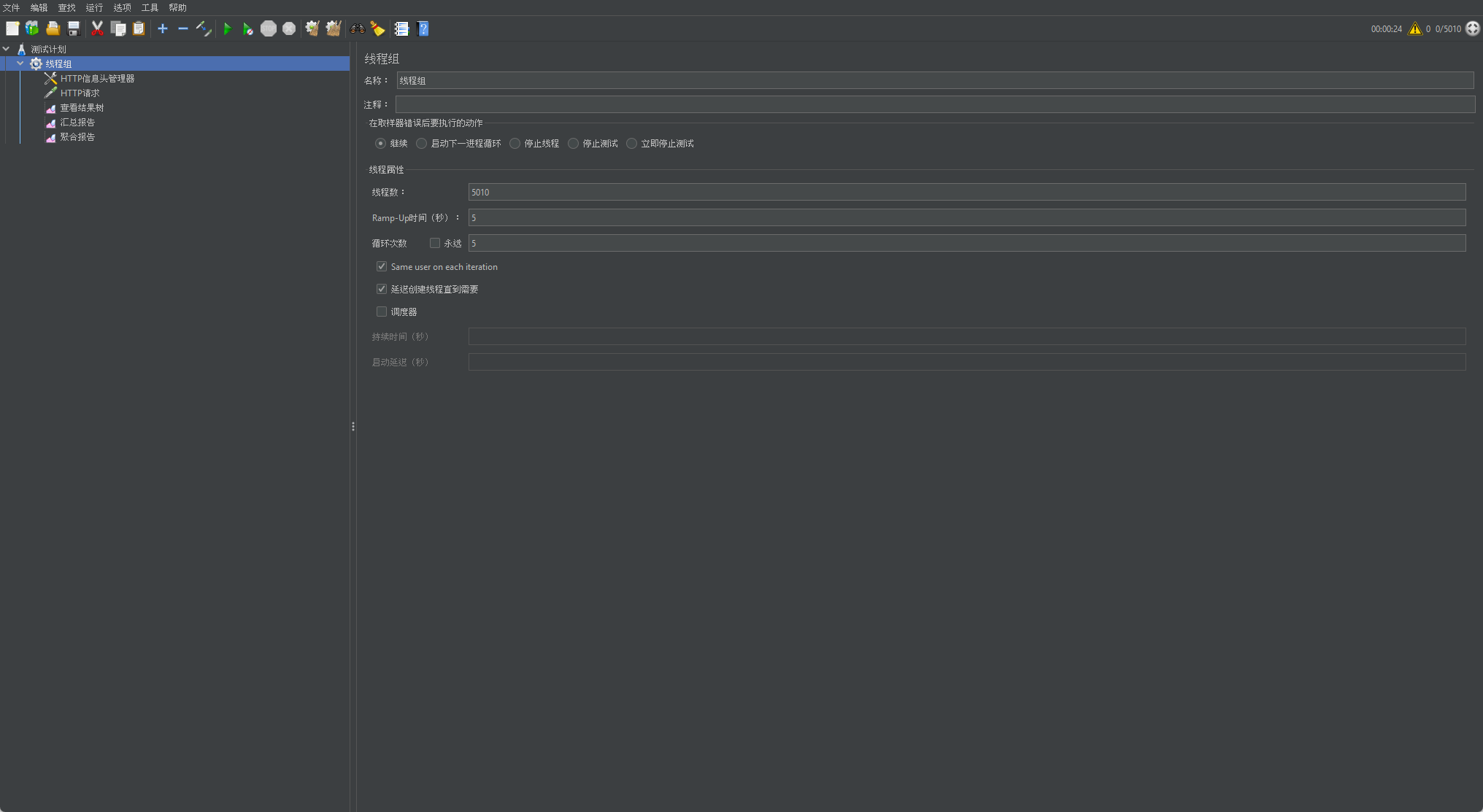This screenshot has height=812, width=1483.
Task: Select the 继续 radio button
Action: [x=381, y=143]
